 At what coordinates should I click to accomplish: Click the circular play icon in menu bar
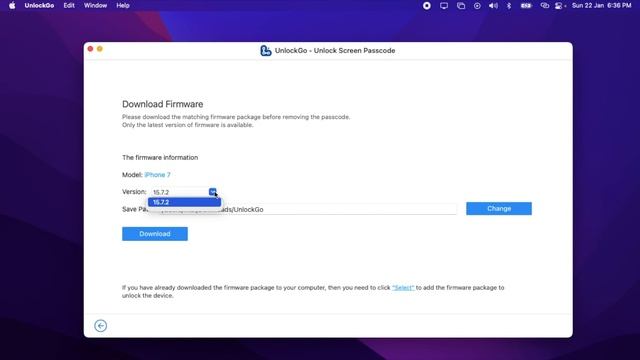click(477, 5)
